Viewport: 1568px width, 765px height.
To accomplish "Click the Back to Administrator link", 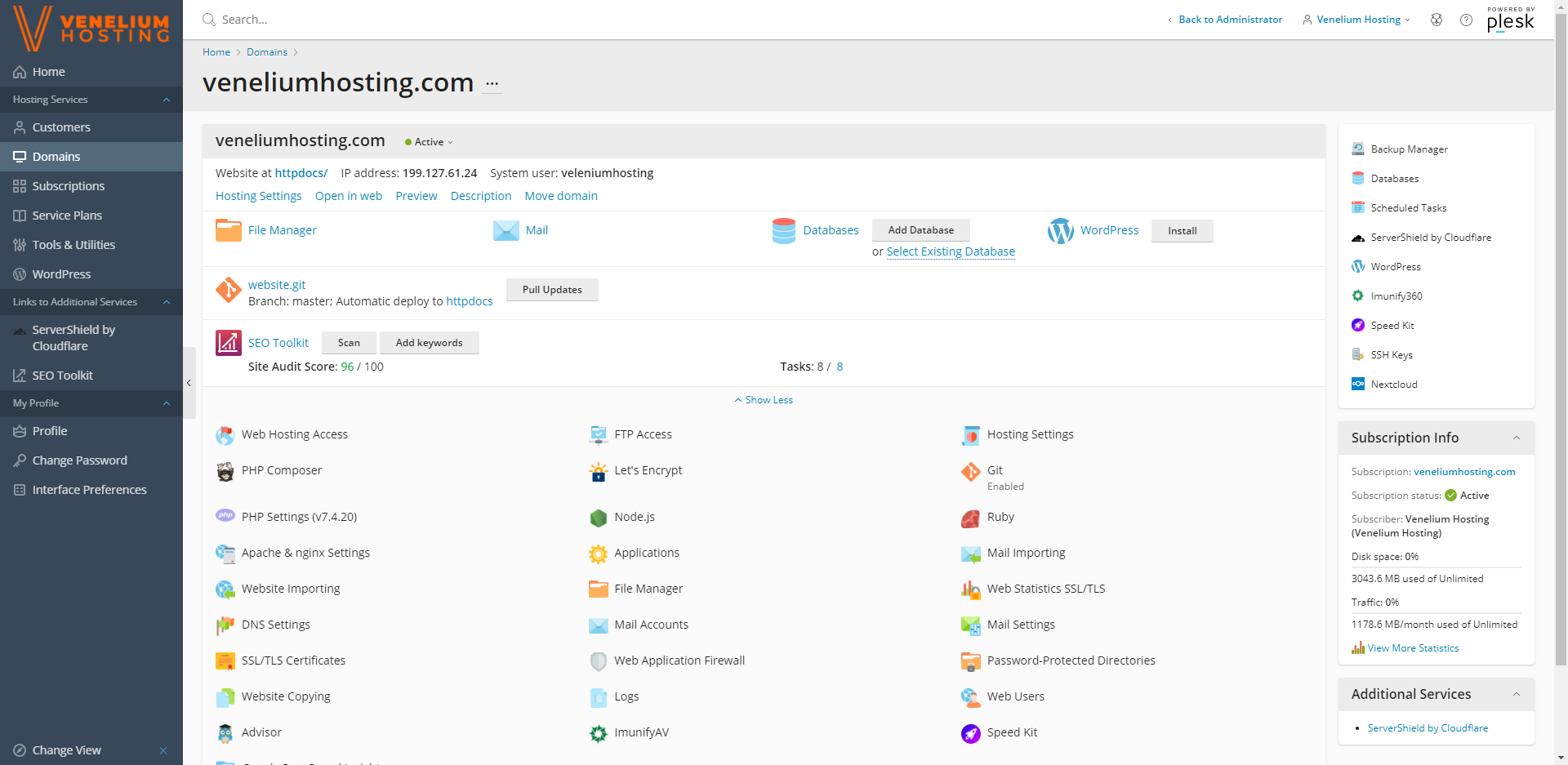I will [1229, 20].
